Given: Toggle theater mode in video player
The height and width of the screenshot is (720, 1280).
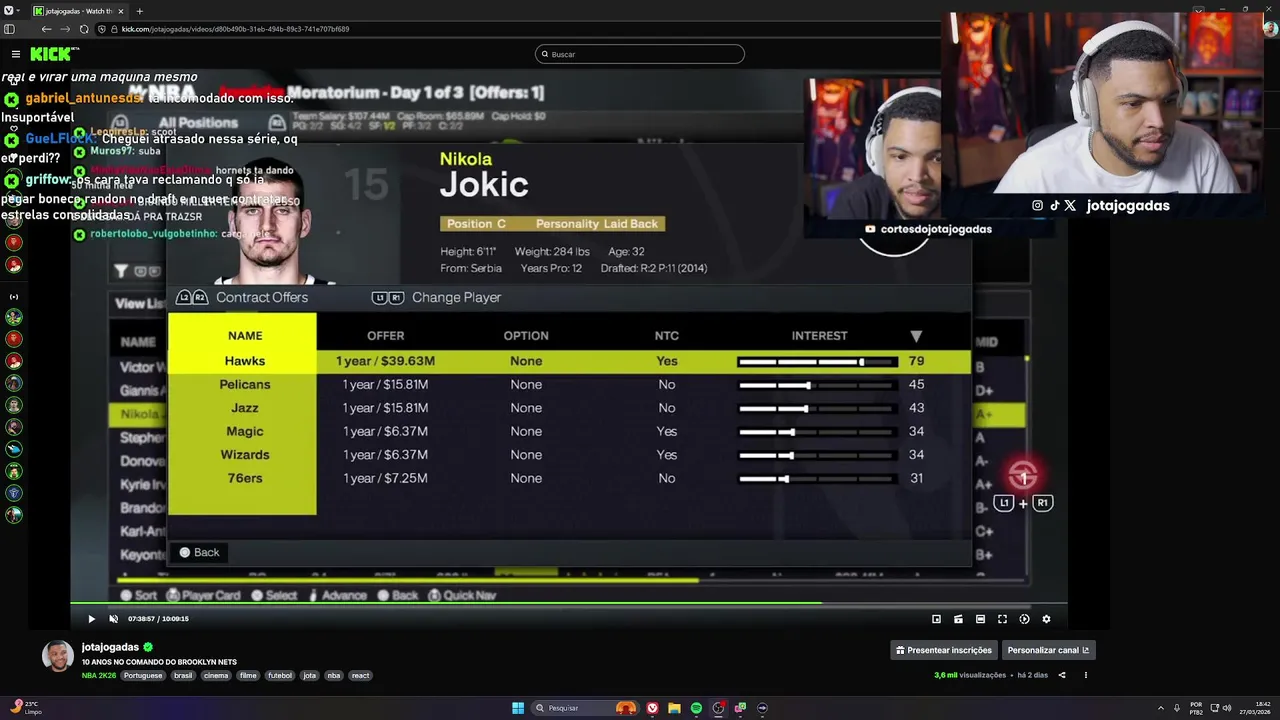Looking at the screenshot, I should 980,619.
